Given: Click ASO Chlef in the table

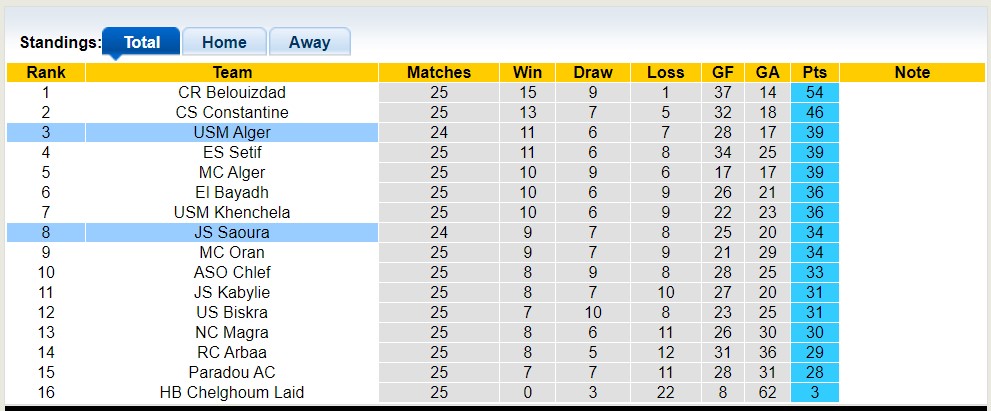Looking at the screenshot, I should [232, 272].
